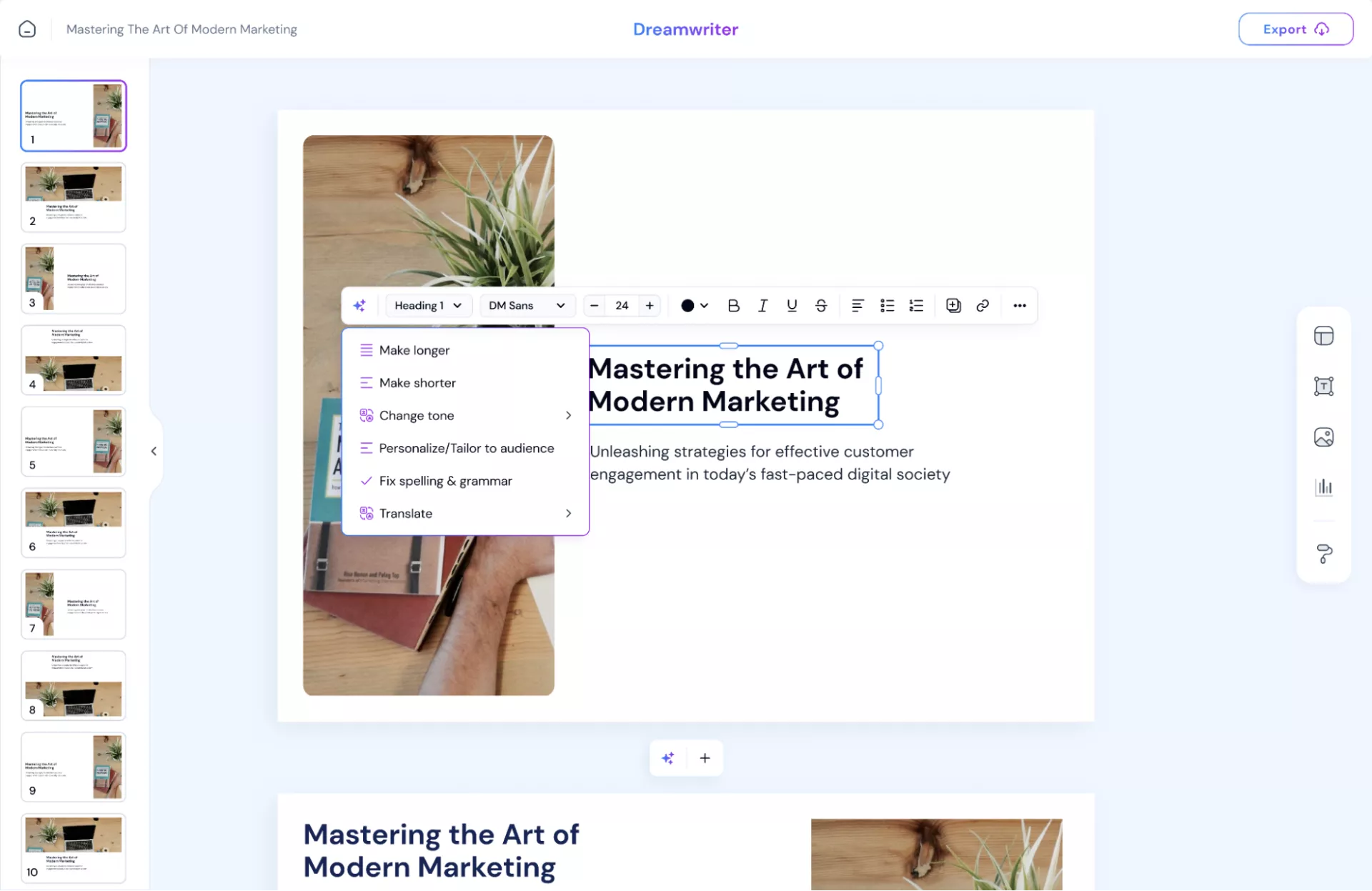The image size is (1372, 891).
Task: Insert a hyperlink with the link icon
Action: coord(983,306)
